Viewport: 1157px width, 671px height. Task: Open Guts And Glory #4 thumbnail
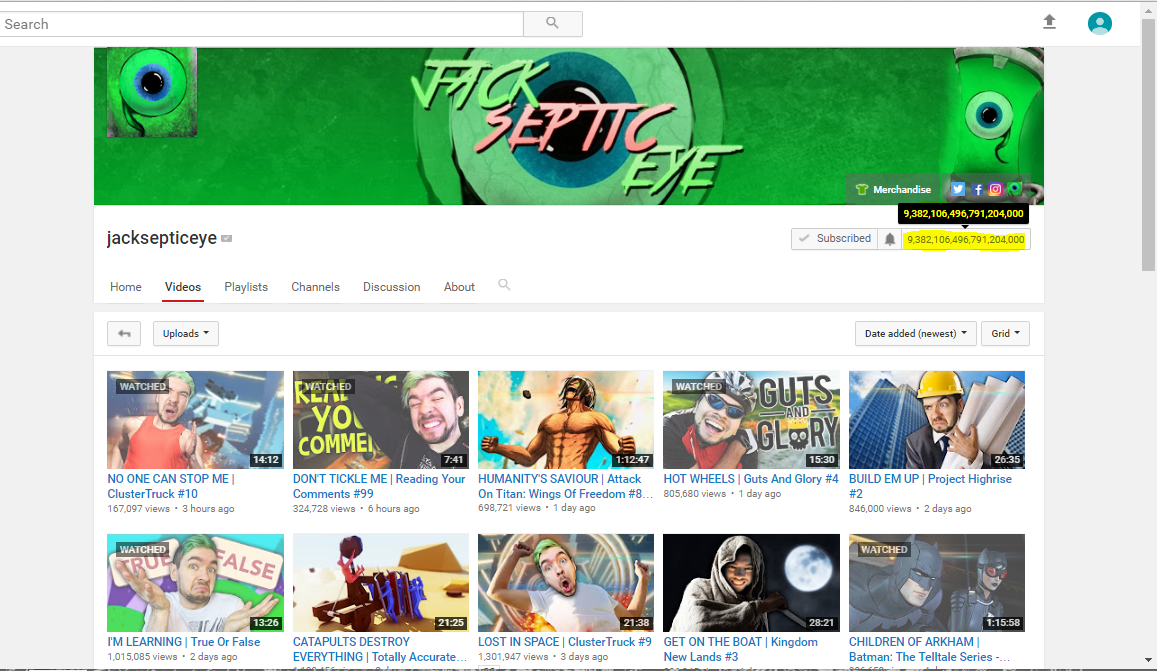(751, 419)
